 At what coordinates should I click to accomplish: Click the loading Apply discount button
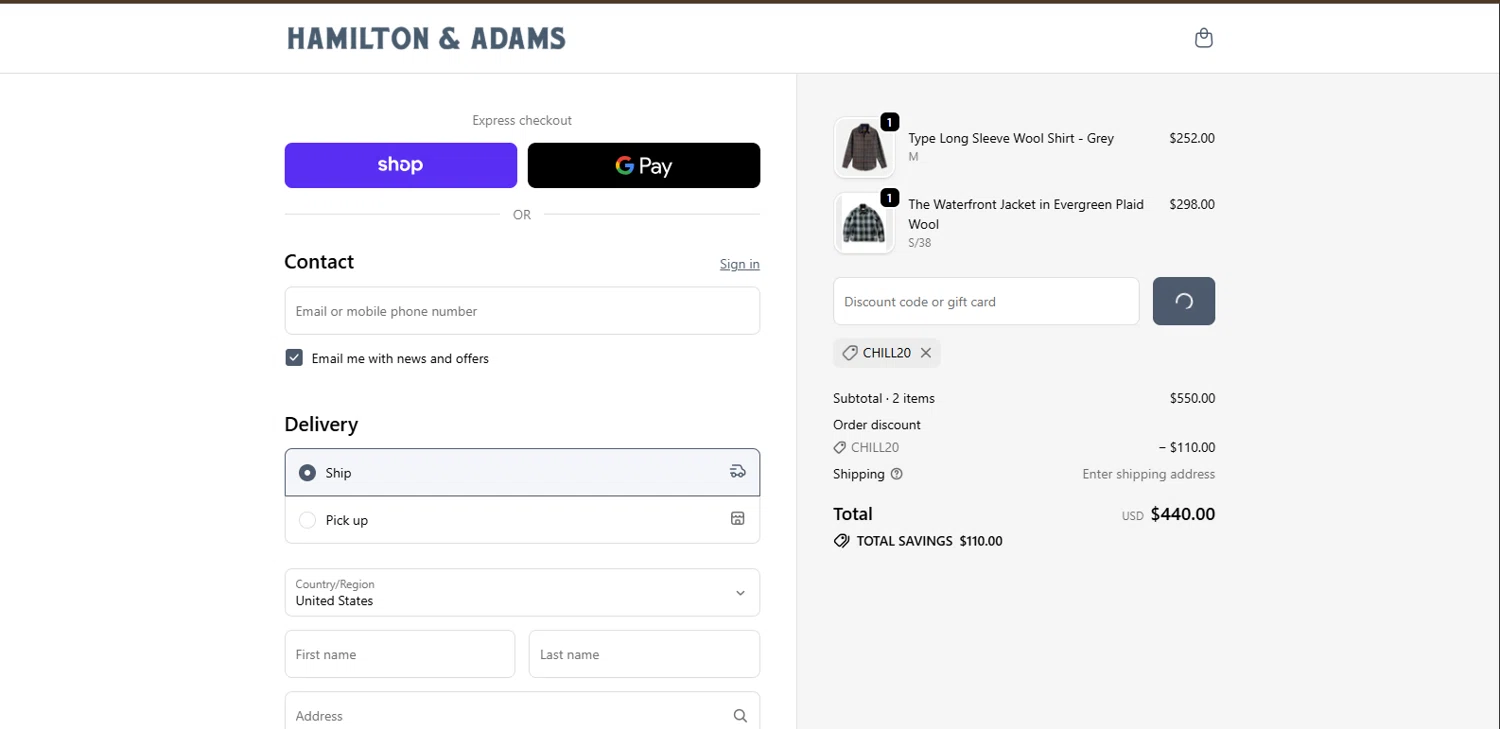pos(1184,301)
